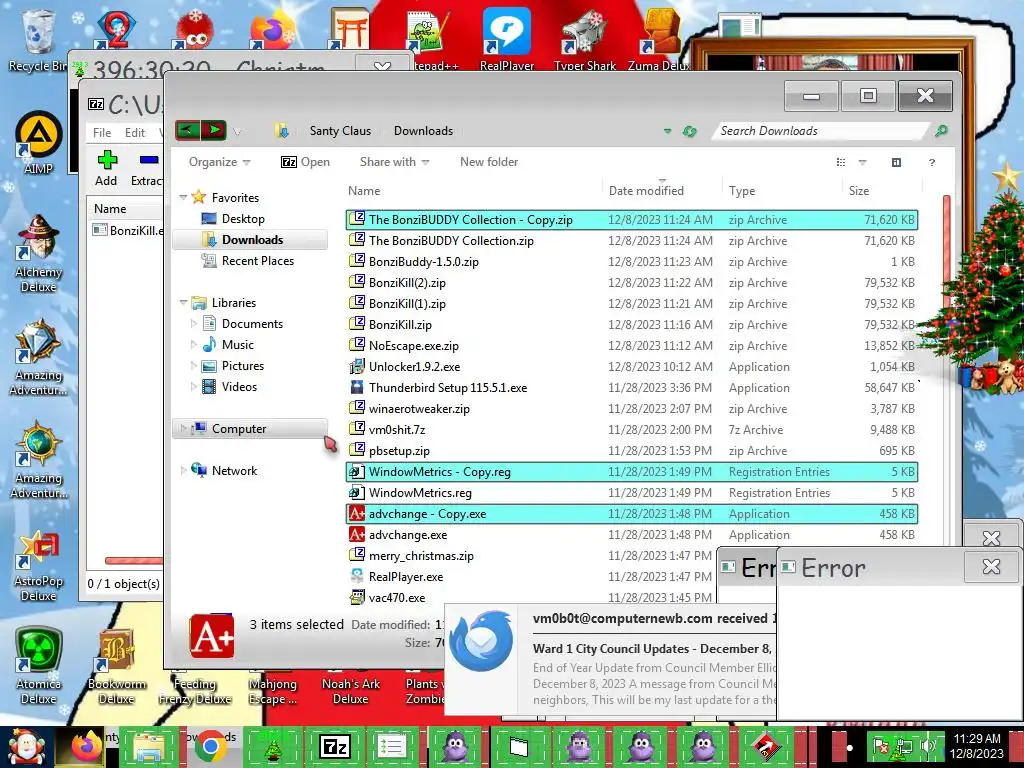Click the advchange.exe red A+ icon

(x=357, y=534)
